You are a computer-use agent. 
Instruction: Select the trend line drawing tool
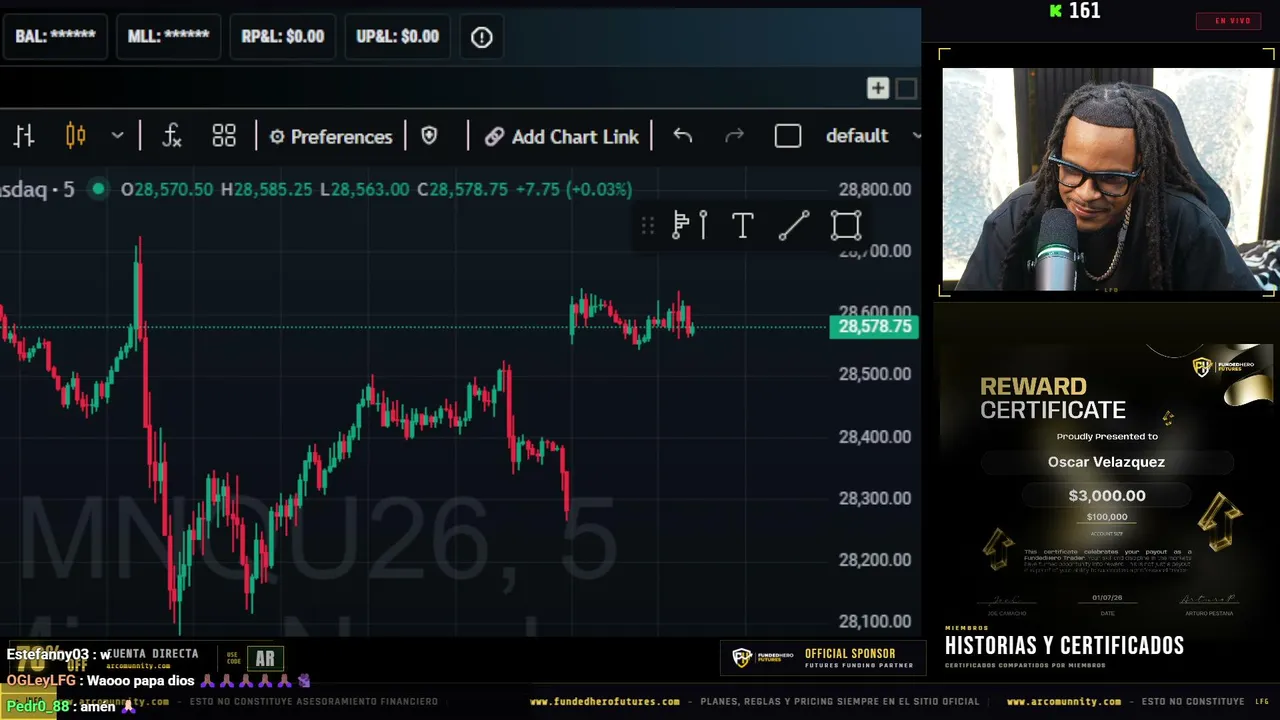pyautogui.click(x=794, y=226)
